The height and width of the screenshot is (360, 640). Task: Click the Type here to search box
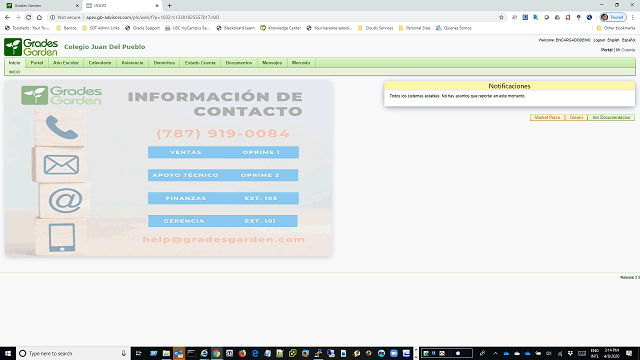click(73, 353)
